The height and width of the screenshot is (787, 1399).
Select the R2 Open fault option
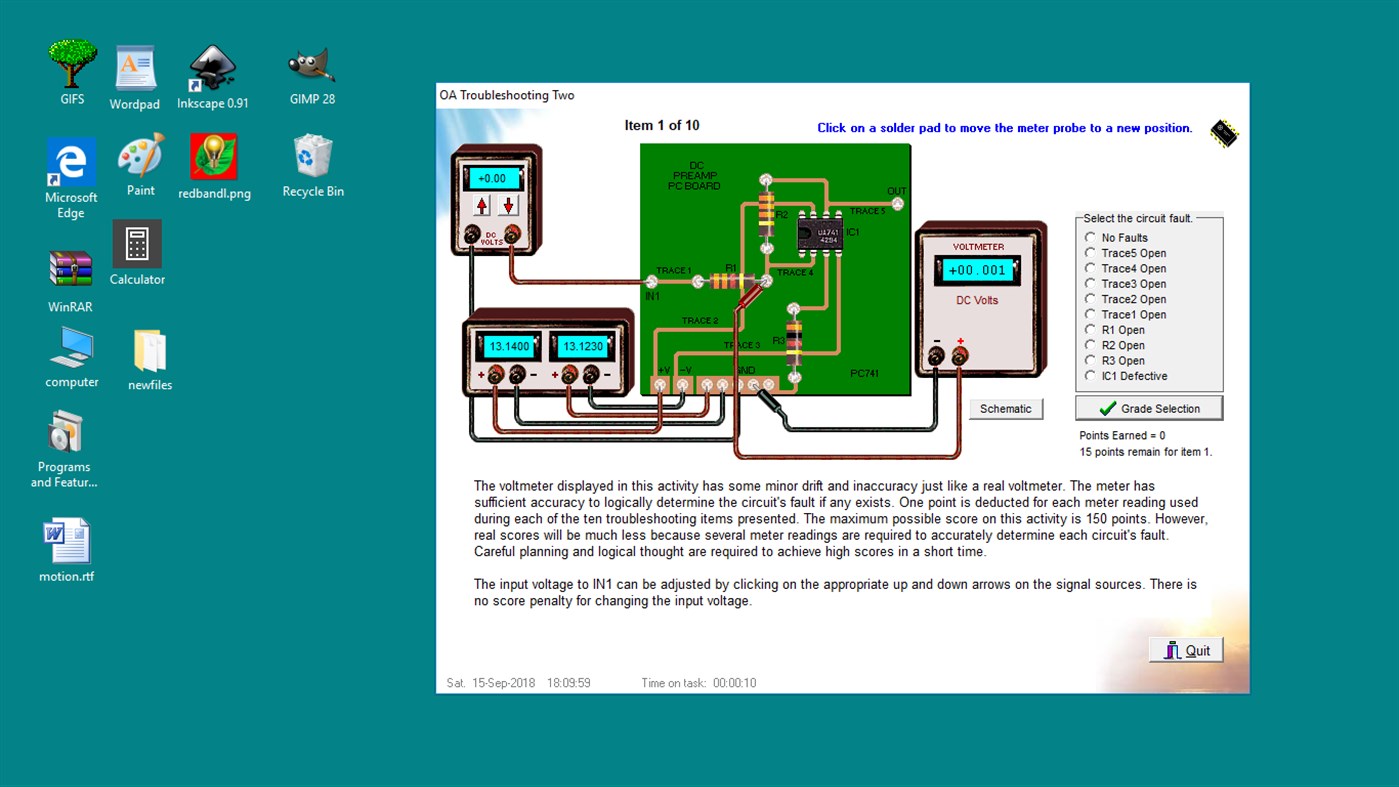tap(1090, 345)
